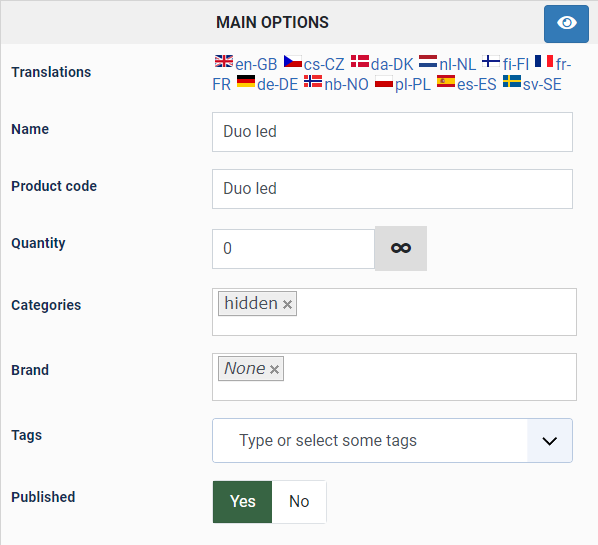Focus the Name input field
The width and height of the screenshot is (598, 545).
(x=392, y=132)
